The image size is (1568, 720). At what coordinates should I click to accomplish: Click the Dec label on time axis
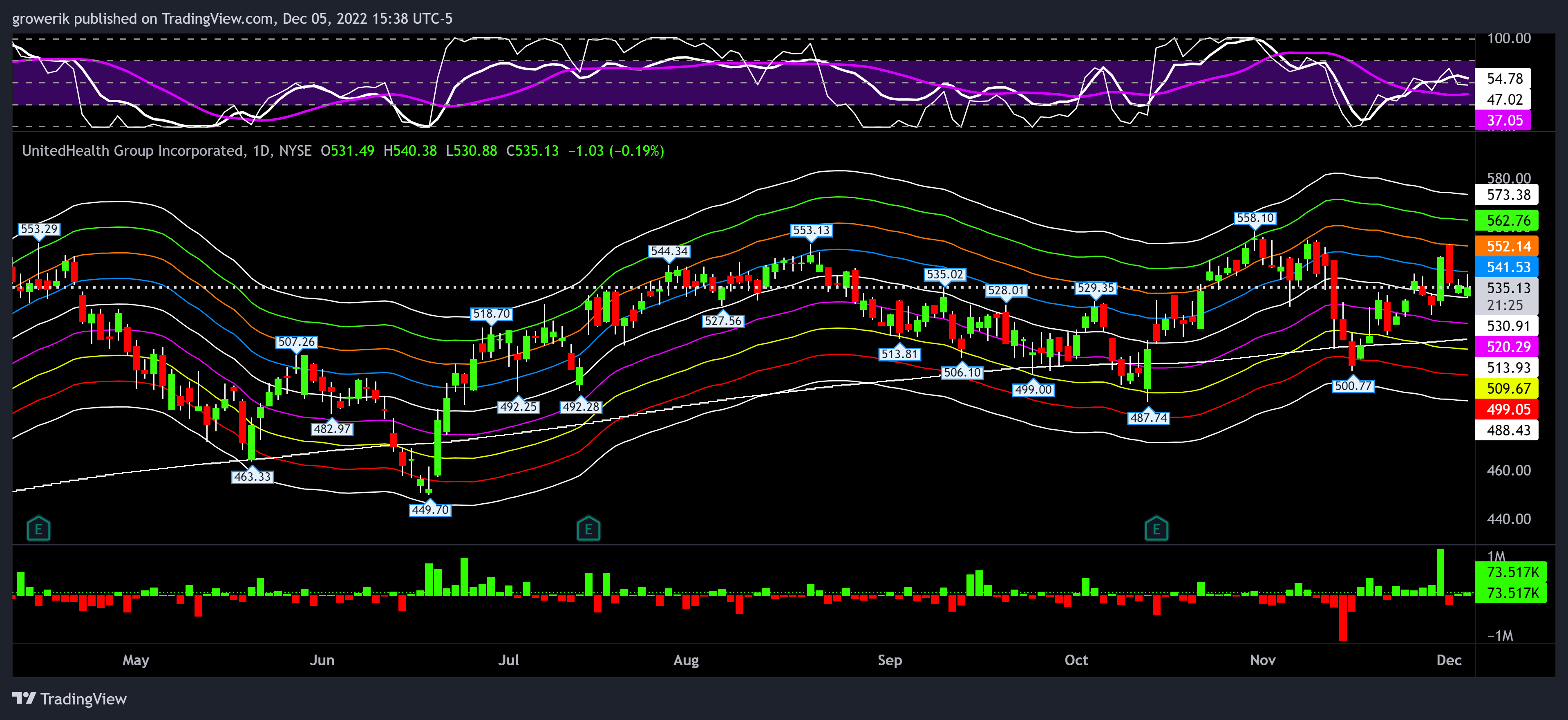tap(1449, 660)
